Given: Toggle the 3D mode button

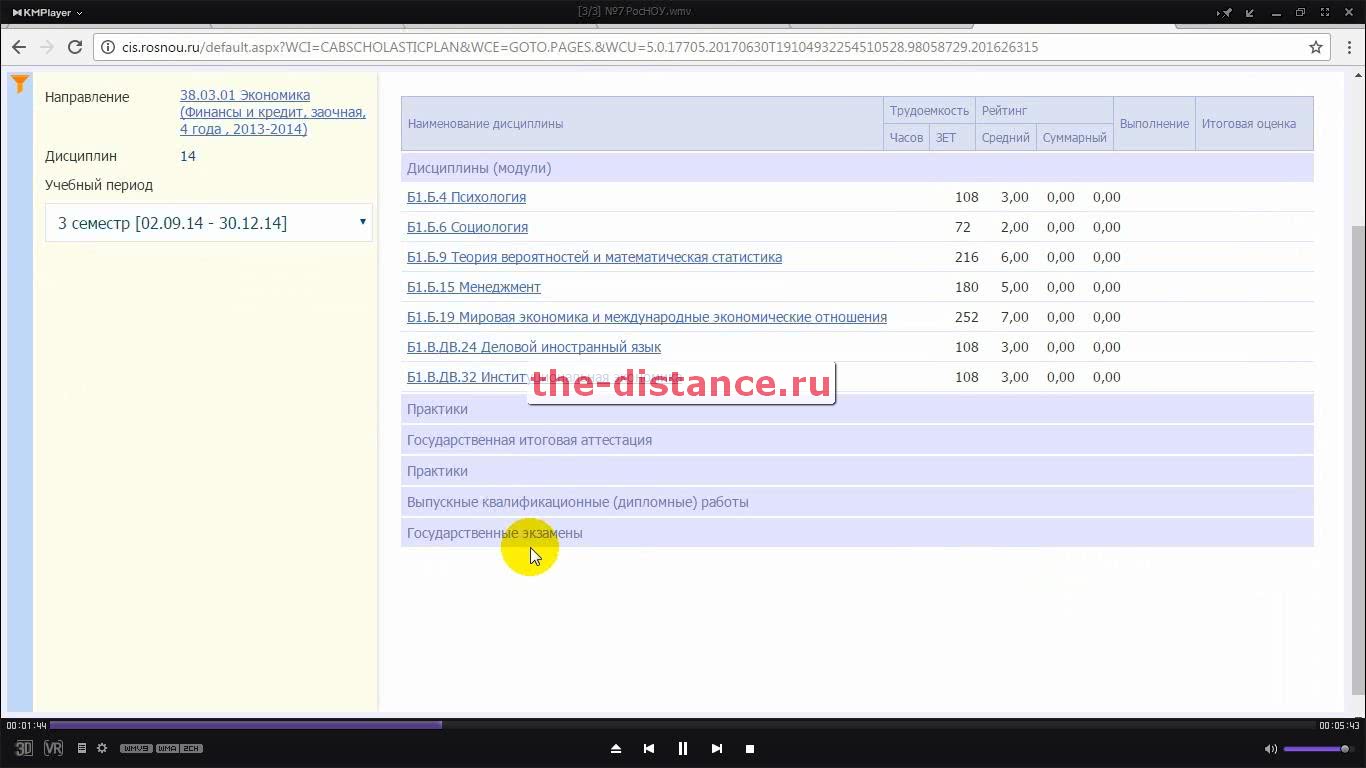Looking at the screenshot, I should [24, 748].
